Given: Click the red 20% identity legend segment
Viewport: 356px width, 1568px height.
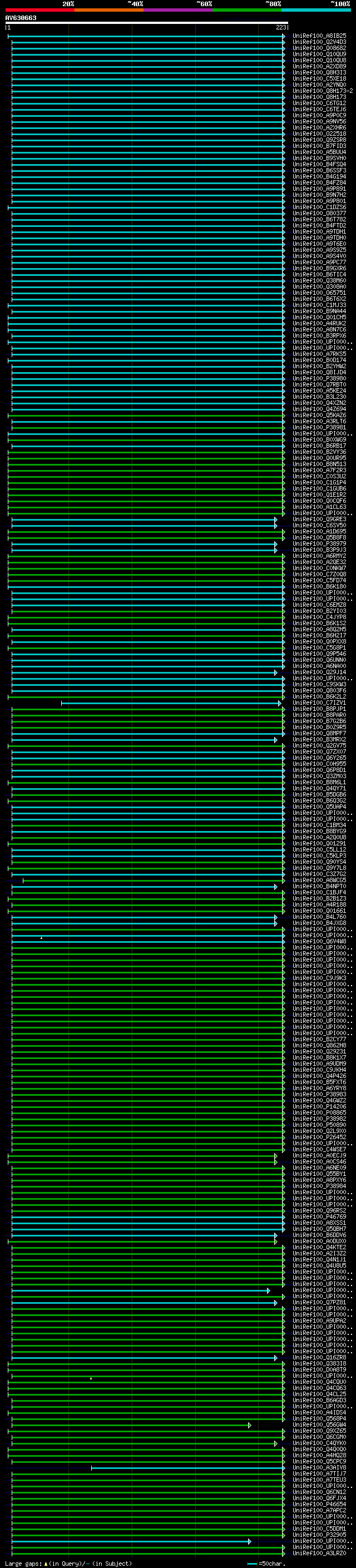Looking at the screenshot, I should click(39, 10).
